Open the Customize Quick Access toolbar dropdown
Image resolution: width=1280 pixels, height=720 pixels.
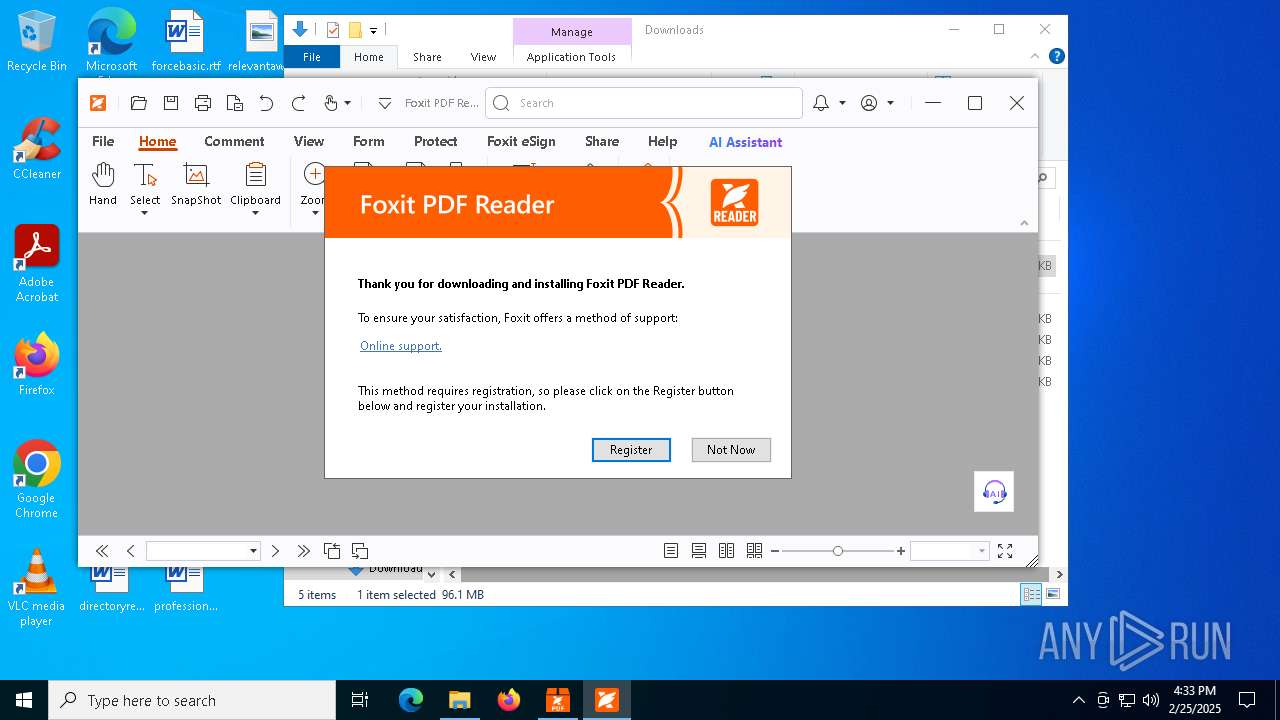384,103
